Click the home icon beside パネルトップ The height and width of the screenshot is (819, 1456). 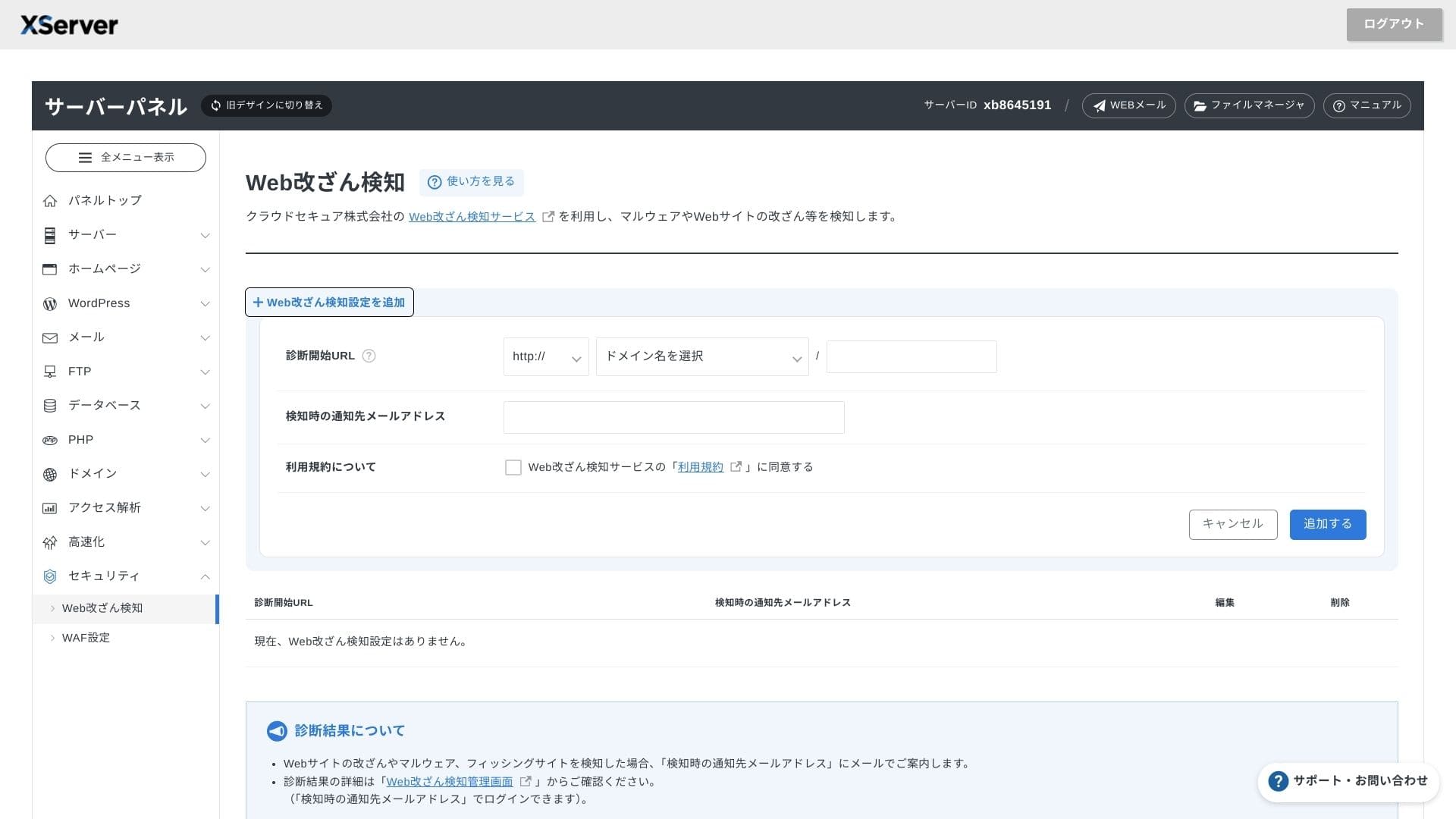[x=50, y=201]
